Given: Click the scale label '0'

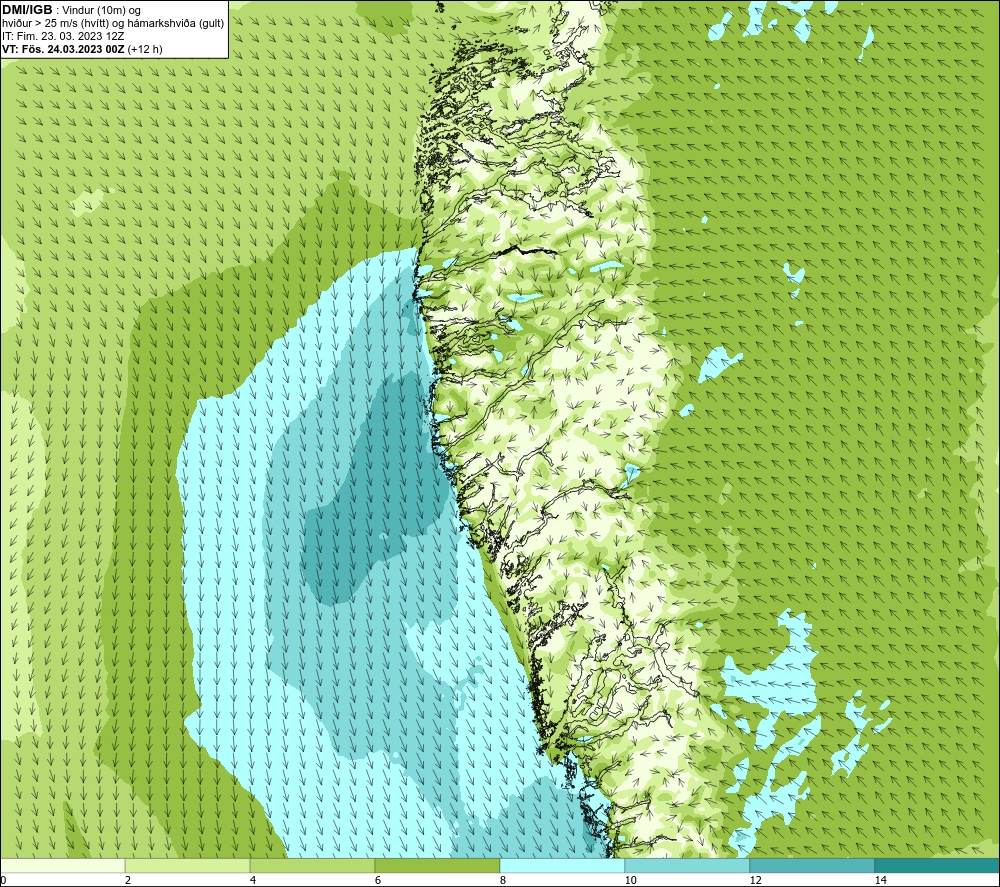Looking at the screenshot, I should [3, 881].
